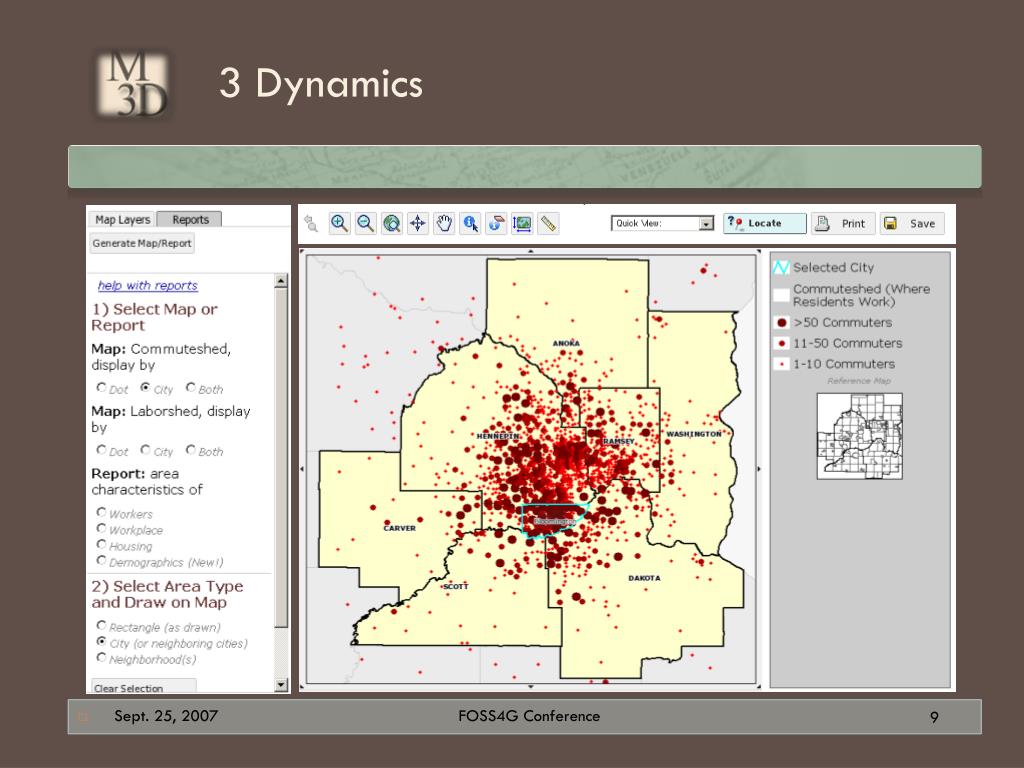Switch to the Map Layers tab
Viewport: 1024px width, 768px height.
(x=122, y=219)
